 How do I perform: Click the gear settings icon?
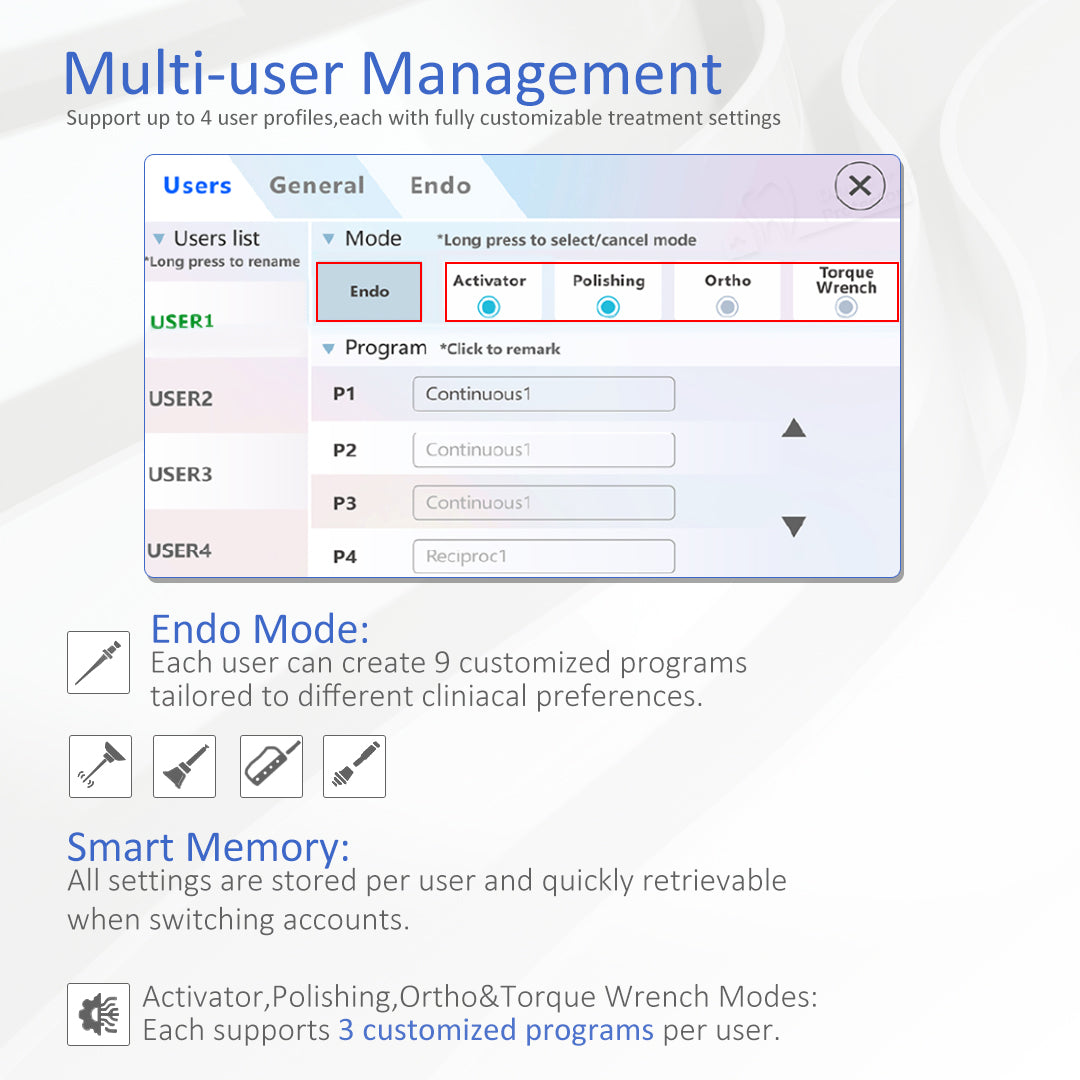click(97, 1014)
